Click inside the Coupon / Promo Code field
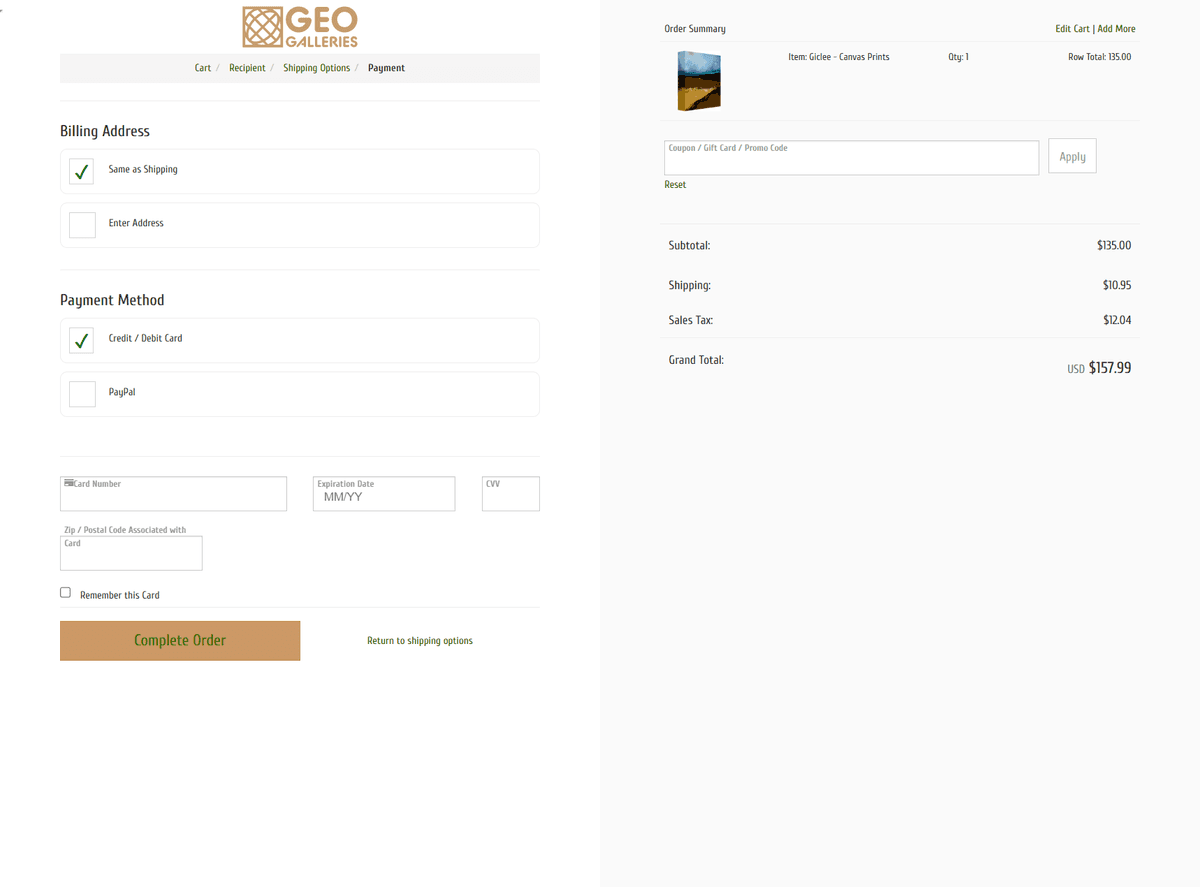This screenshot has width=1200, height=887. click(x=851, y=157)
